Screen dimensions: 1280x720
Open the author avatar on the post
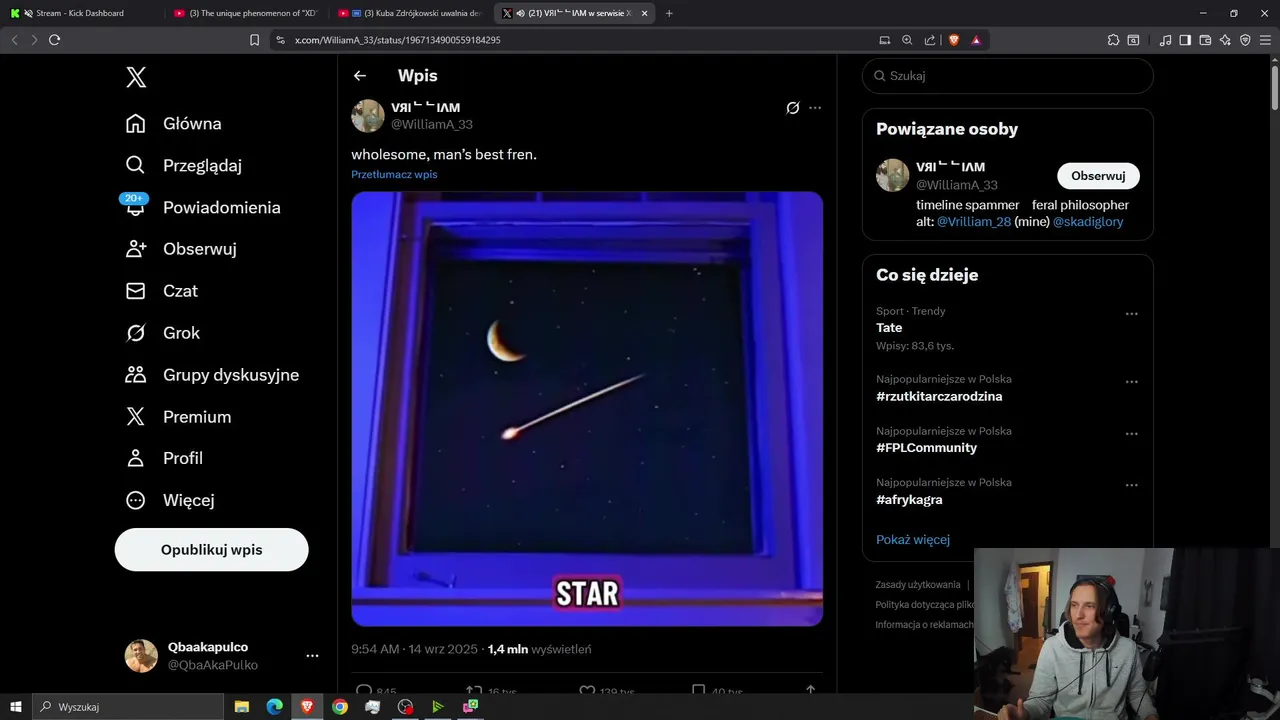[x=368, y=116]
